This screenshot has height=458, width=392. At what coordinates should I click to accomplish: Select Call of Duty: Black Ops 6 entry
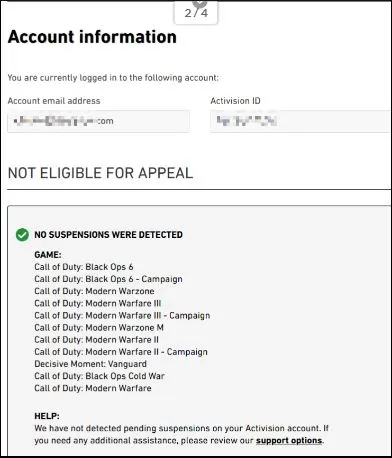click(x=84, y=267)
